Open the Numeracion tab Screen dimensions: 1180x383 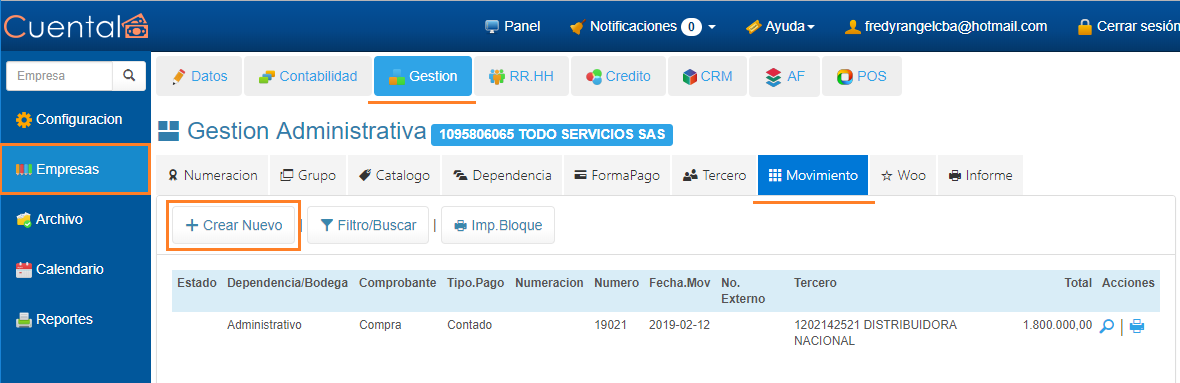(x=212, y=175)
